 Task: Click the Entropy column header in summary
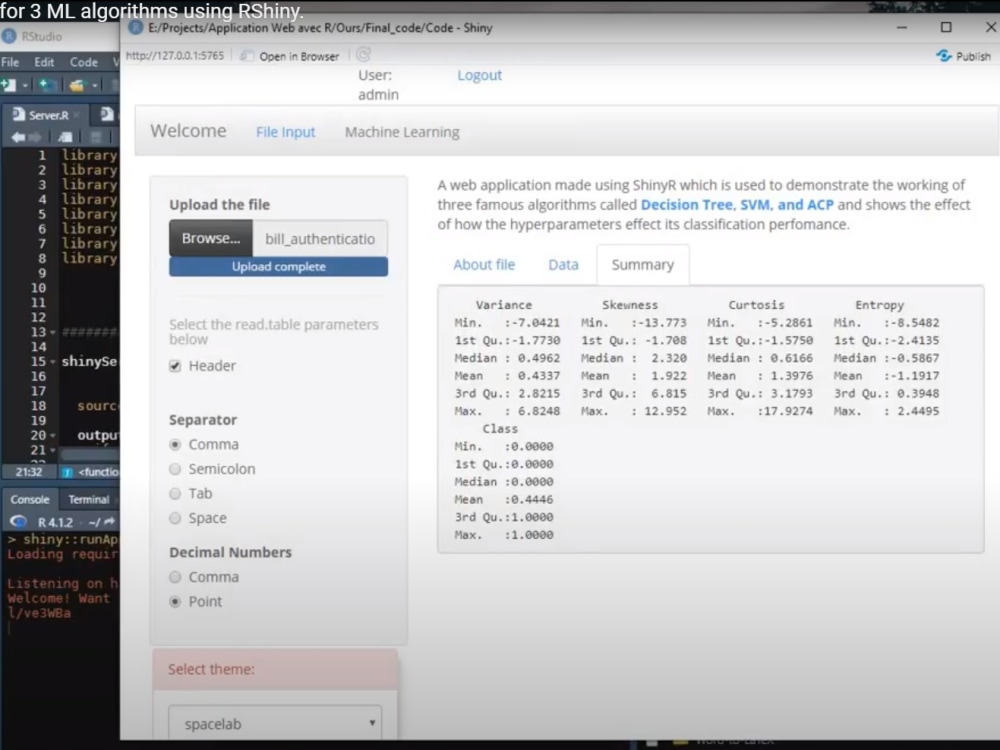(x=879, y=305)
